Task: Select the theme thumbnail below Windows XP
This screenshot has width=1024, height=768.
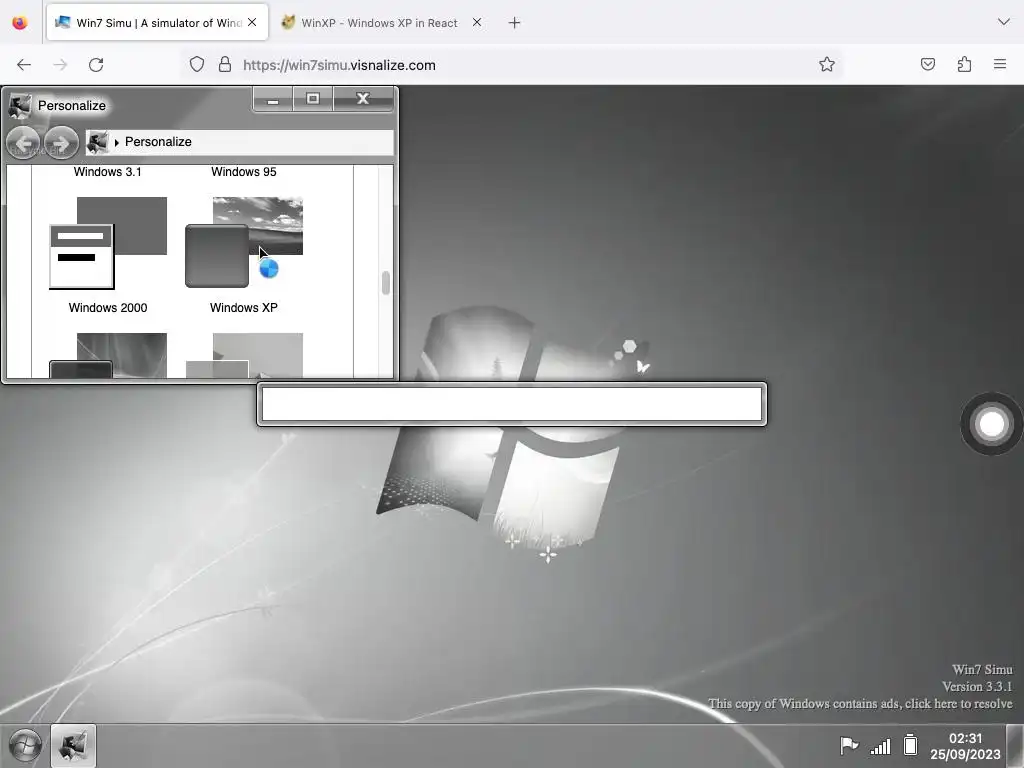Action: click(x=244, y=355)
